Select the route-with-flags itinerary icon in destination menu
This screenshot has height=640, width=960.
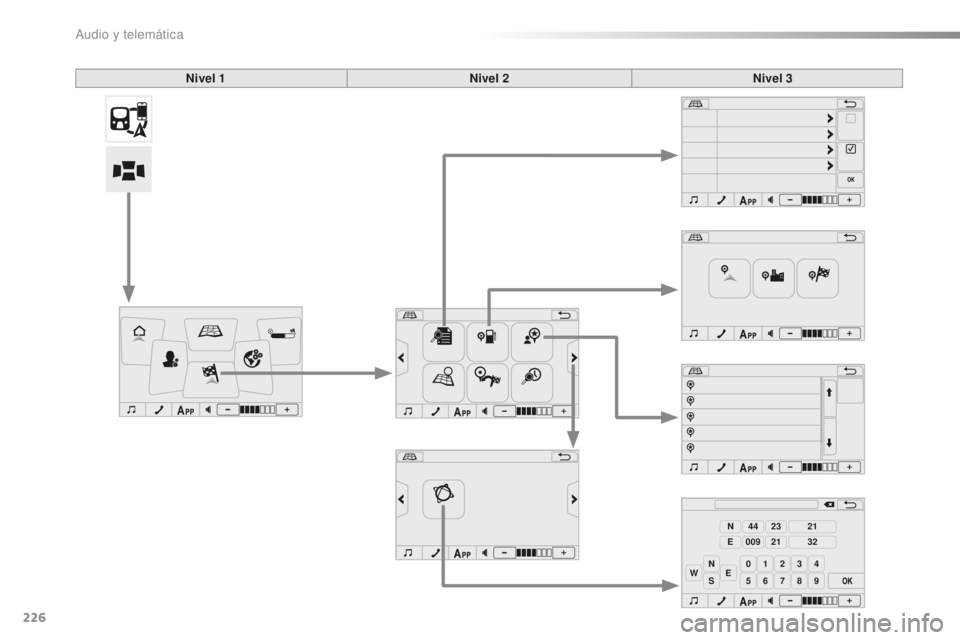pyautogui.click(x=487, y=377)
